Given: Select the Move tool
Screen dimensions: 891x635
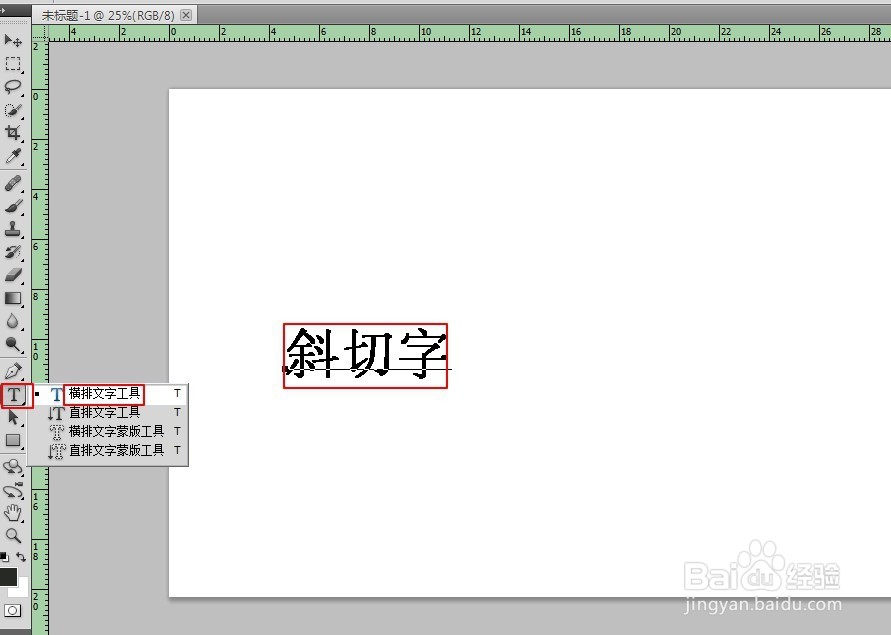Looking at the screenshot, I should [14, 40].
